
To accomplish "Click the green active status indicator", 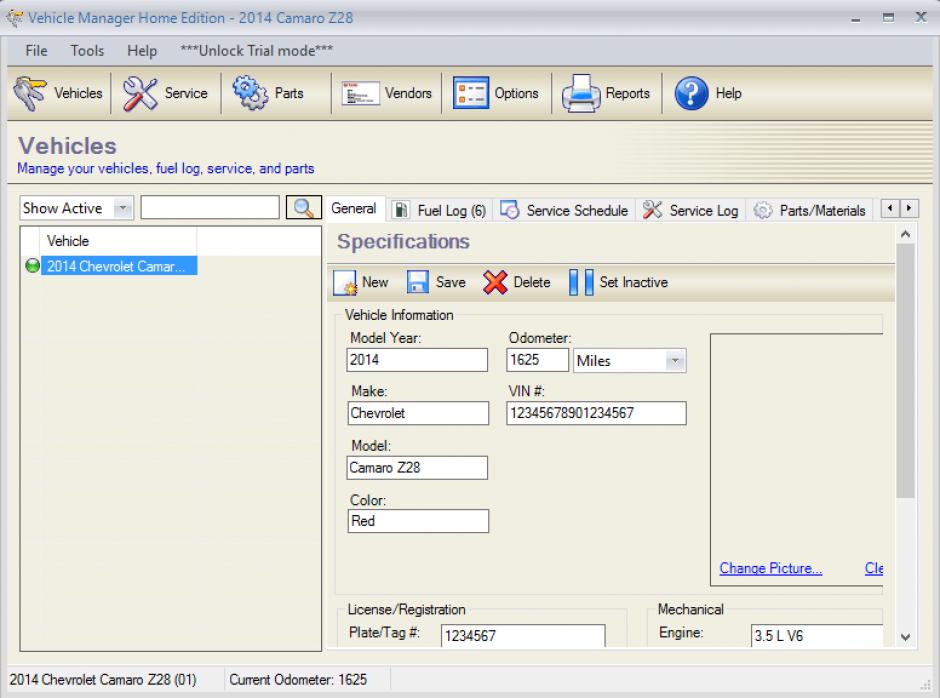I will pyautogui.click(x=32, y=266).
